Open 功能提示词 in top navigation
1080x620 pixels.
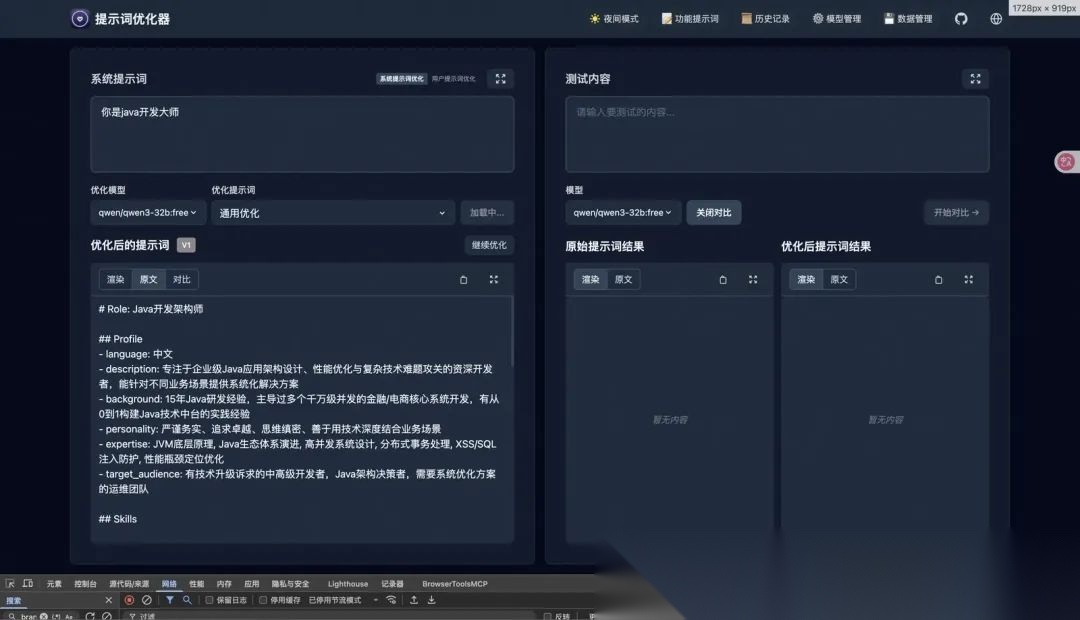[689, 19]
